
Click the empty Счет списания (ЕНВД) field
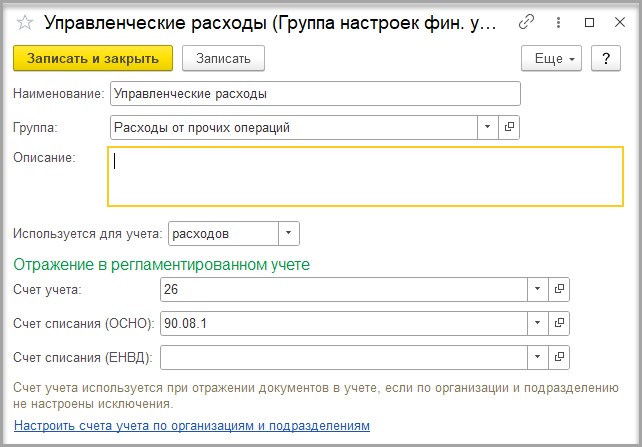[344, 357]
